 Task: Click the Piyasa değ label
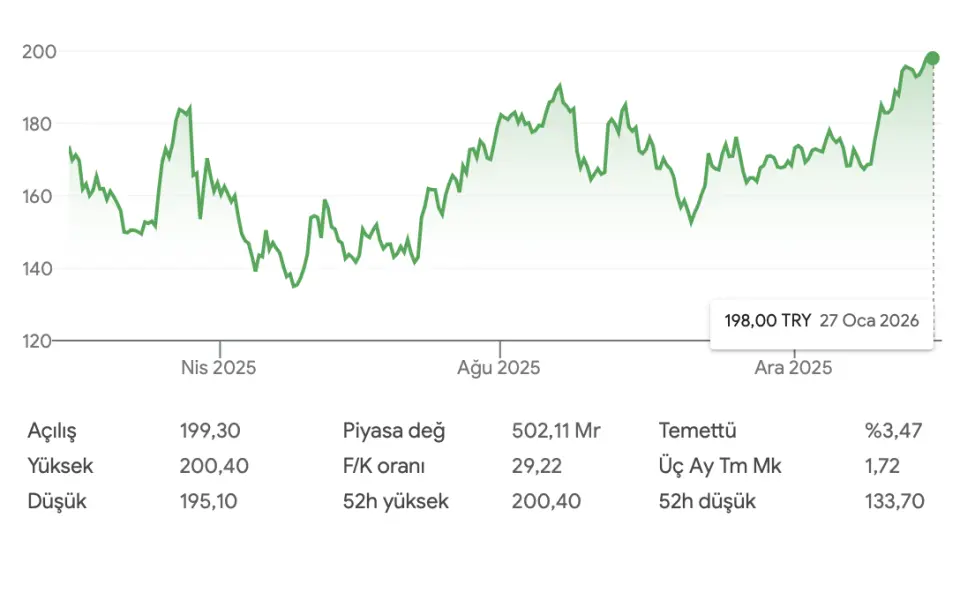394,431
